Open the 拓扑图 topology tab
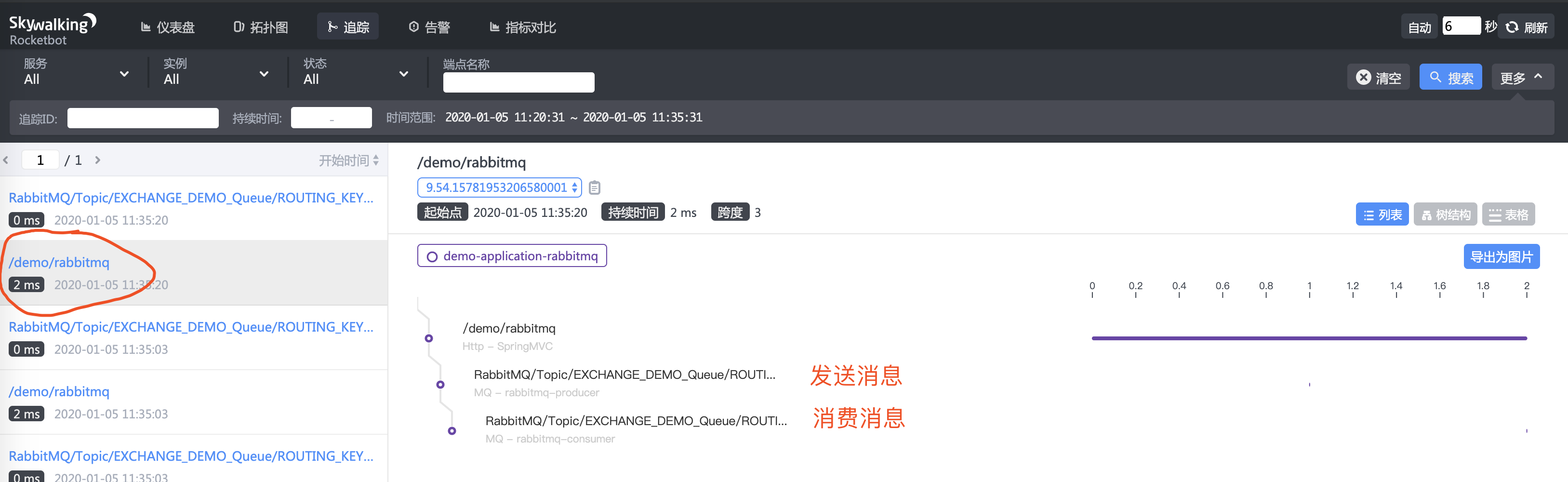This screenshot has height=482, width=1568. (x=261, y=27)
